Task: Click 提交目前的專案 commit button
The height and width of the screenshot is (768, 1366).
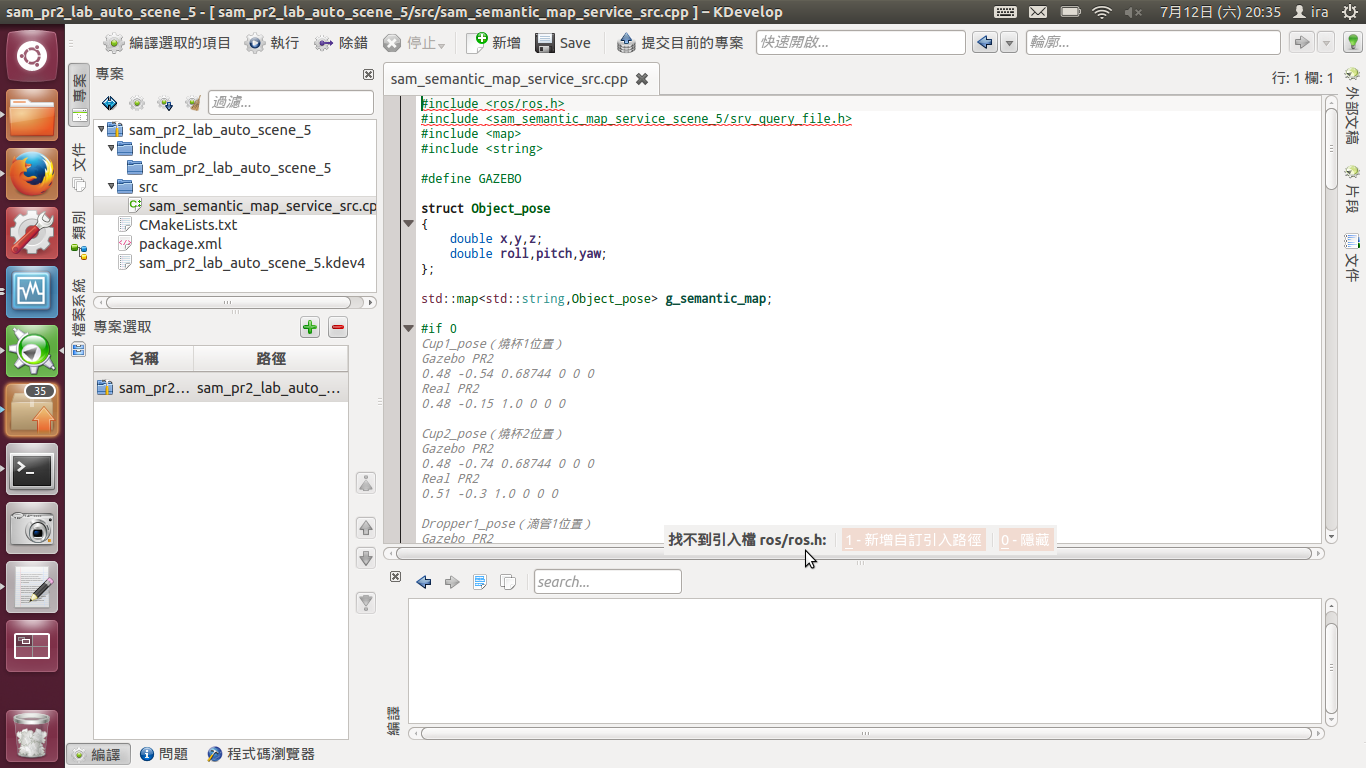Action: (680, 43)
